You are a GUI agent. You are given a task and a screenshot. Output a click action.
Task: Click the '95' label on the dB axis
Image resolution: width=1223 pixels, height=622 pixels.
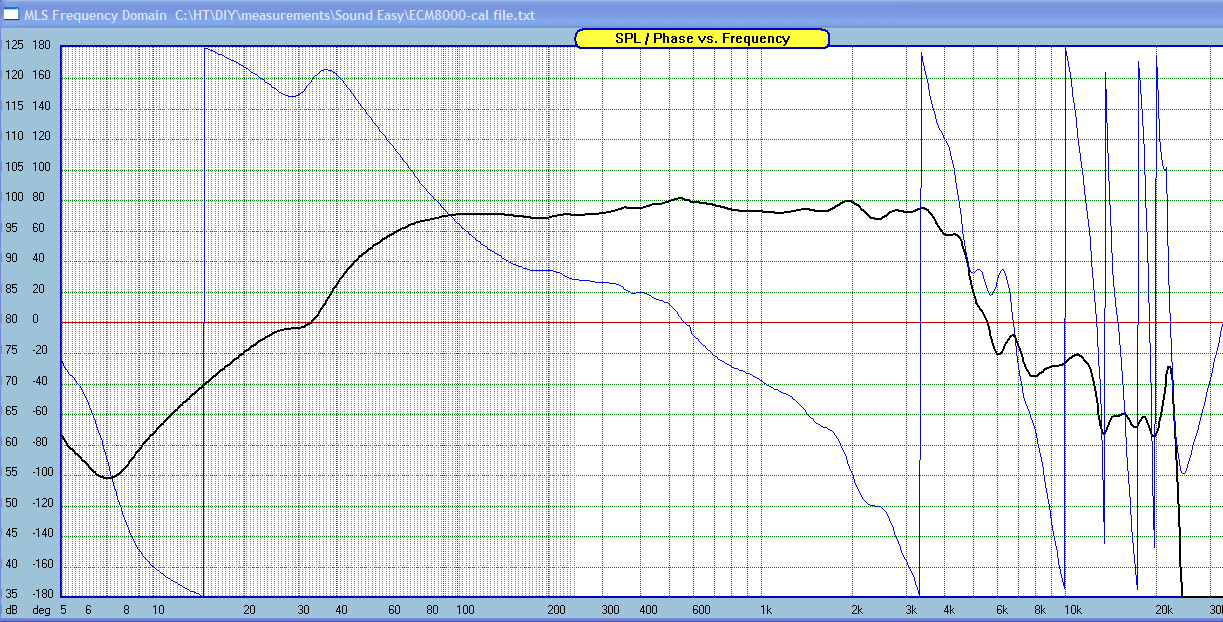14,229
